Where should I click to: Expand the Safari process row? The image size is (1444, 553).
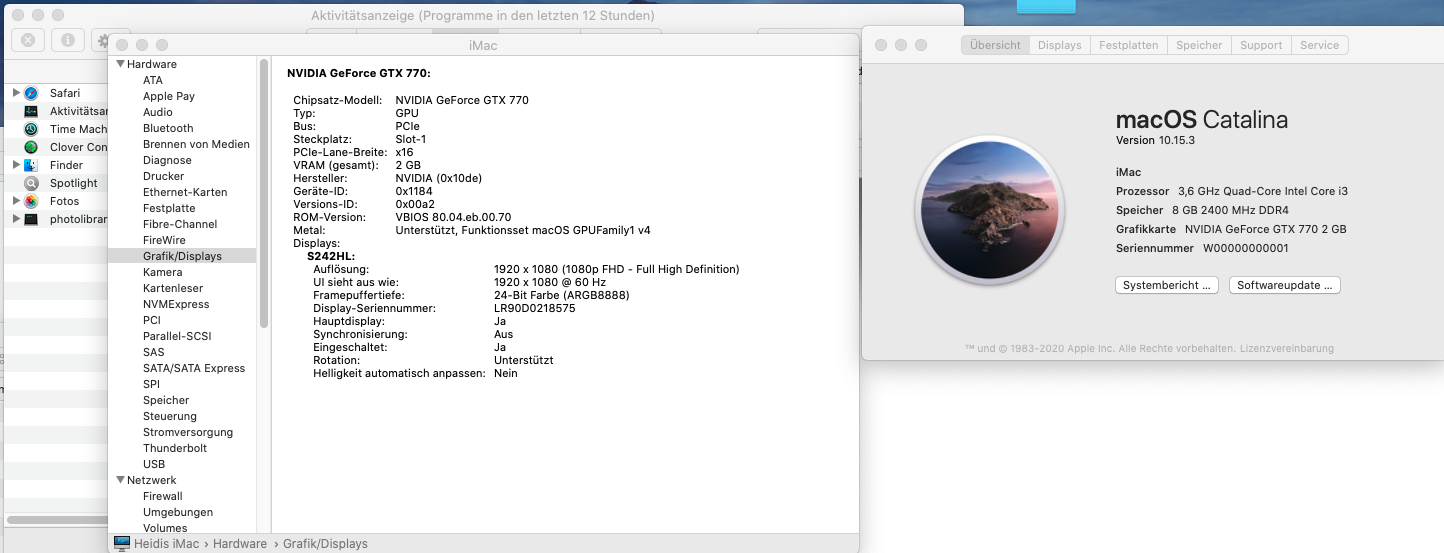(16, 93)
